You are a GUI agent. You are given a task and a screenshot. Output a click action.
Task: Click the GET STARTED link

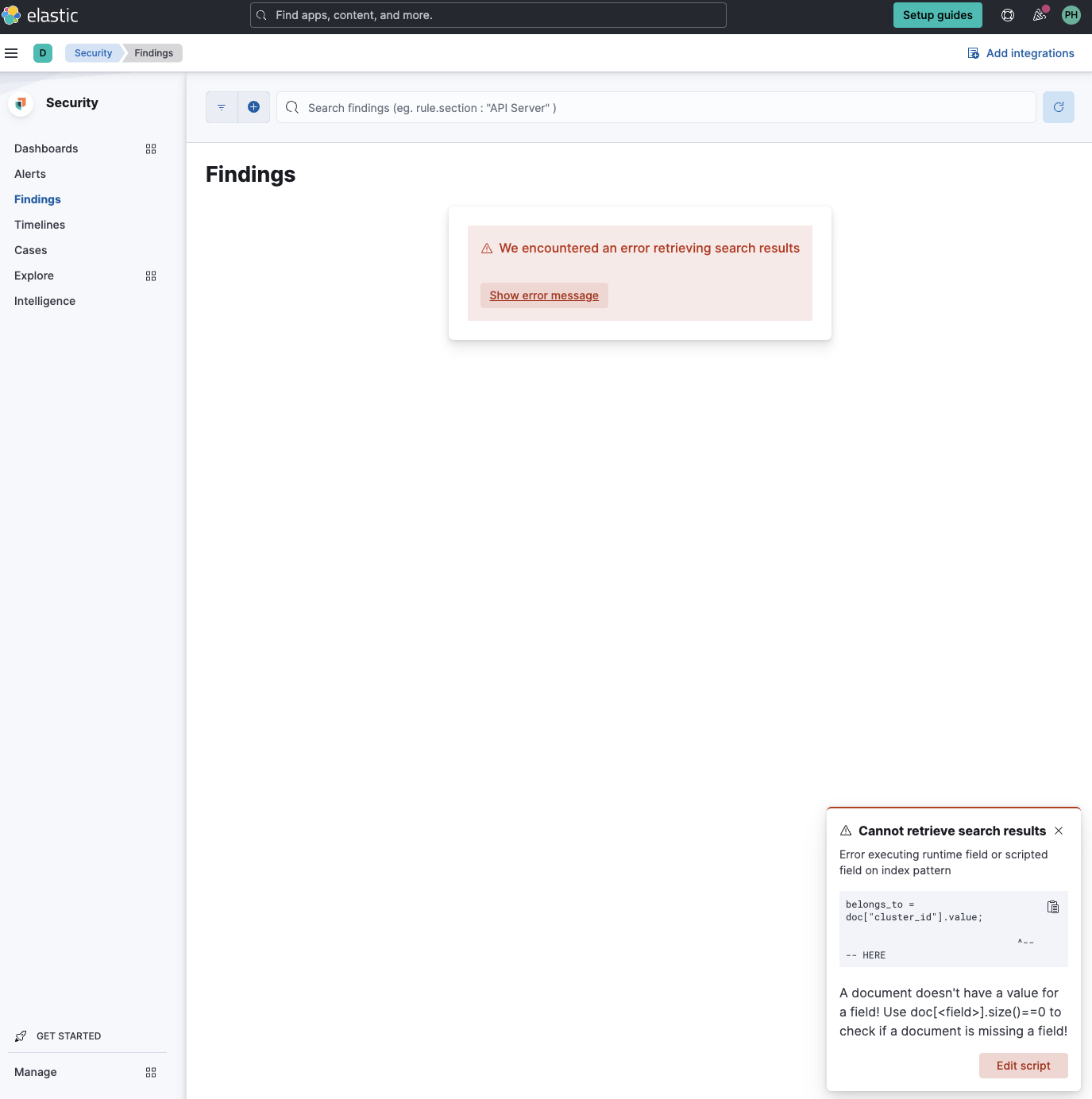[x=69, y=1036]
